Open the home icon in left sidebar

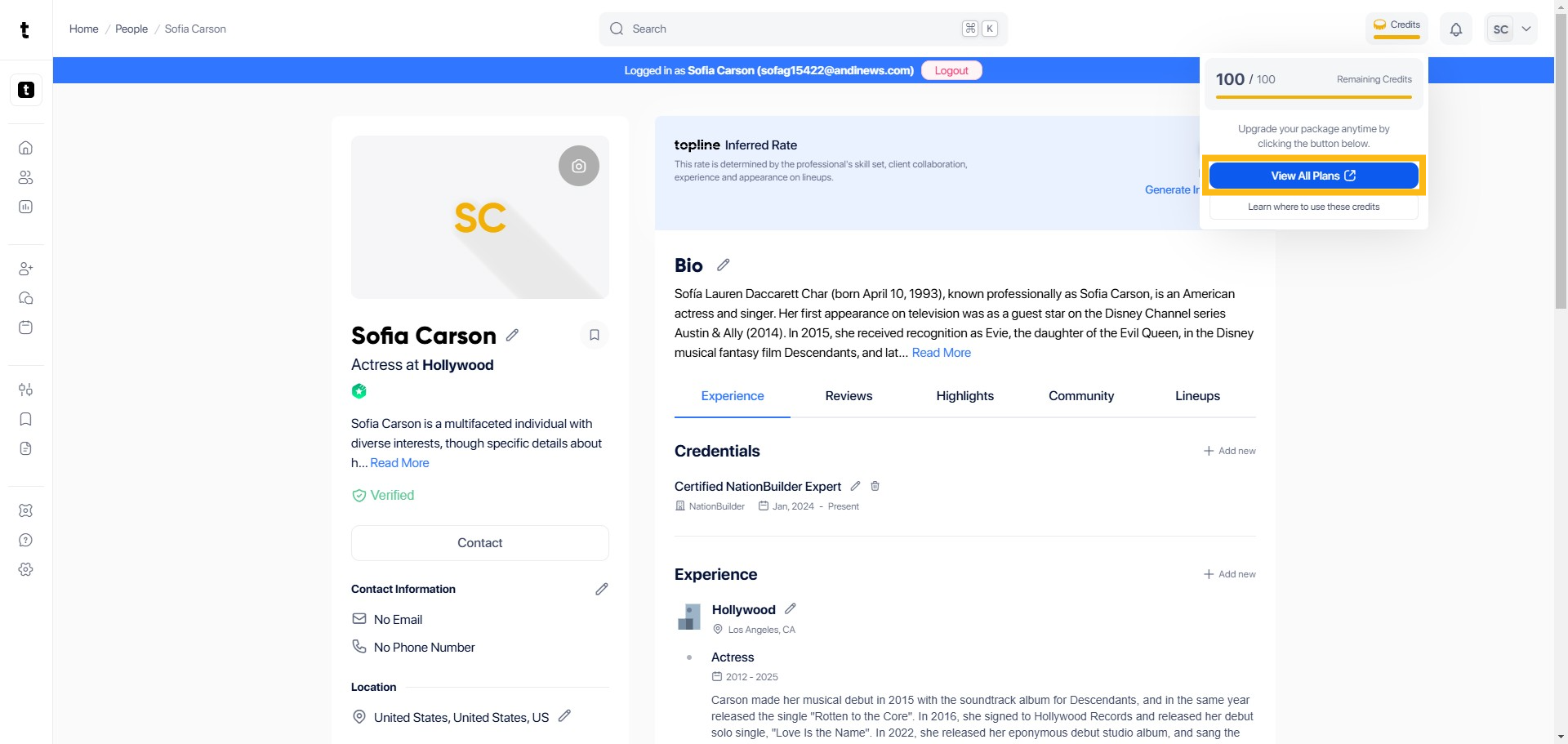(25, 148)
